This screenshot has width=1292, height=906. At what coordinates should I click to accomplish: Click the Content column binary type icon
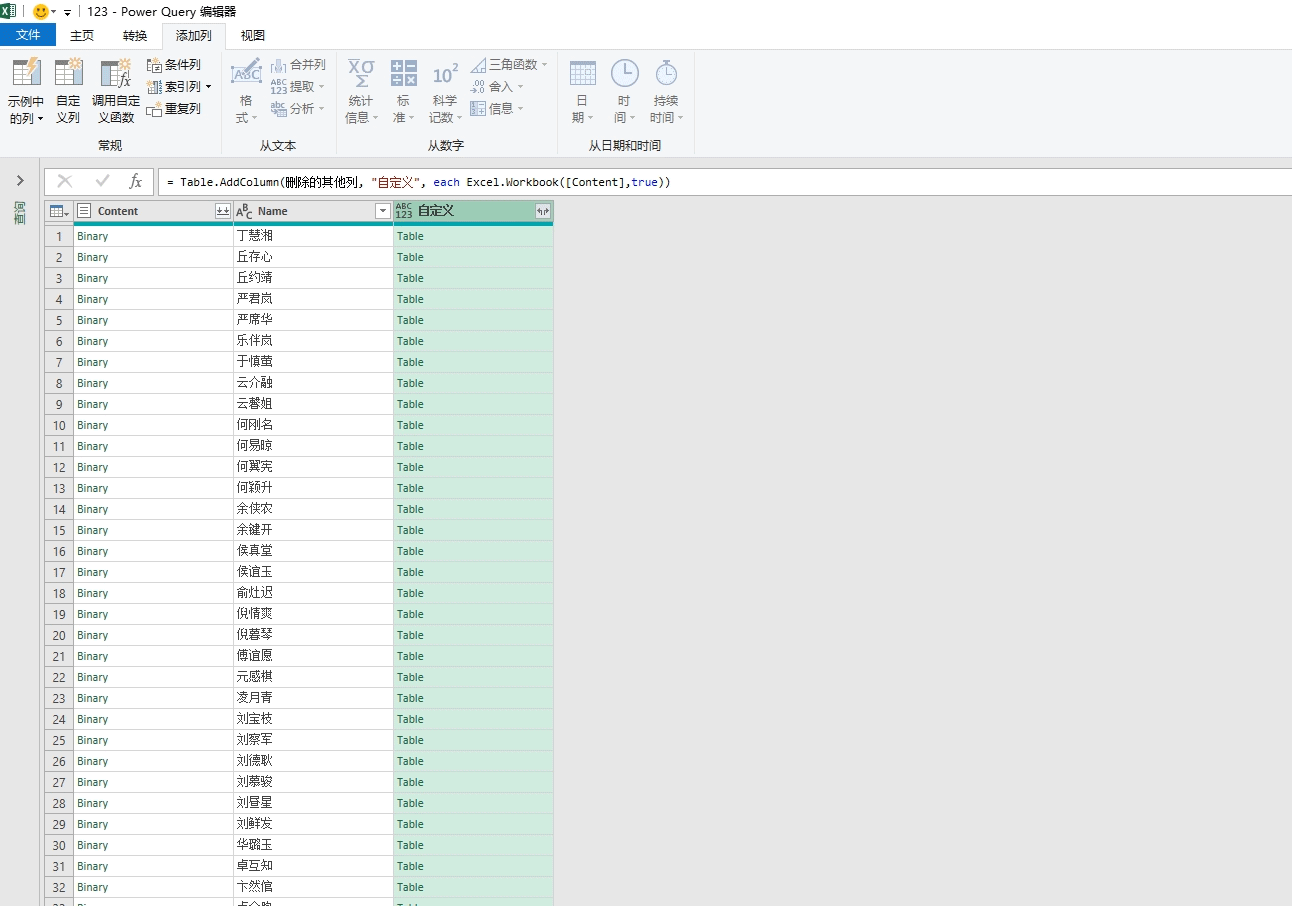[x=84, y=211]
